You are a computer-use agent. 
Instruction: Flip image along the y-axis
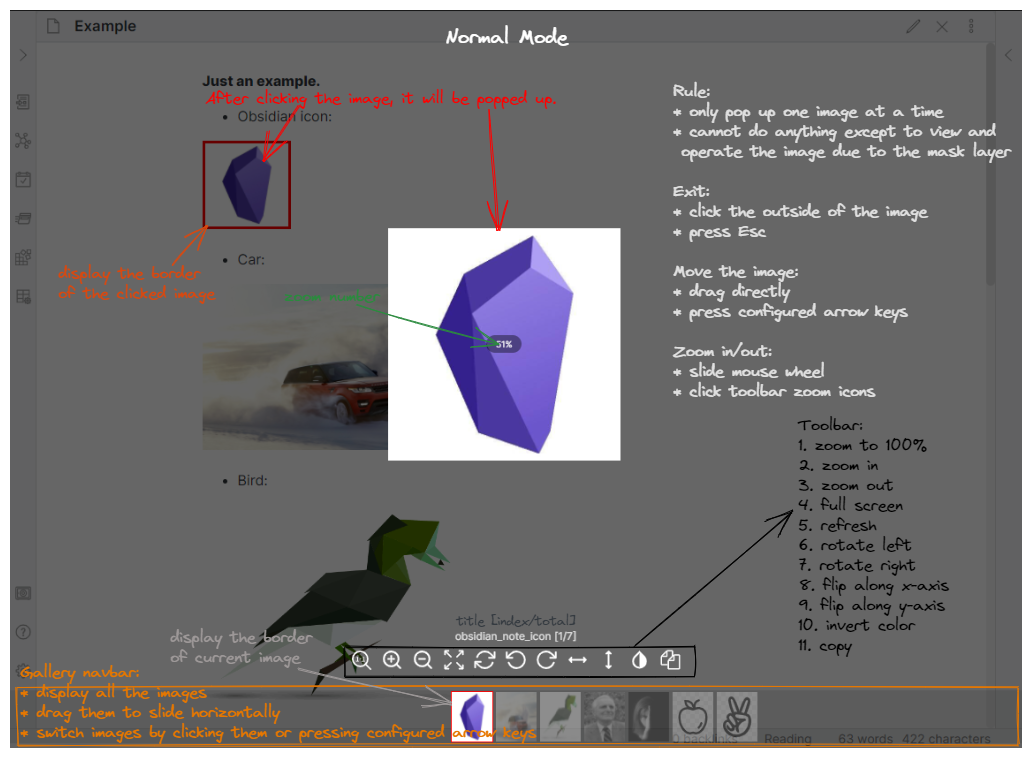(608, 660)
